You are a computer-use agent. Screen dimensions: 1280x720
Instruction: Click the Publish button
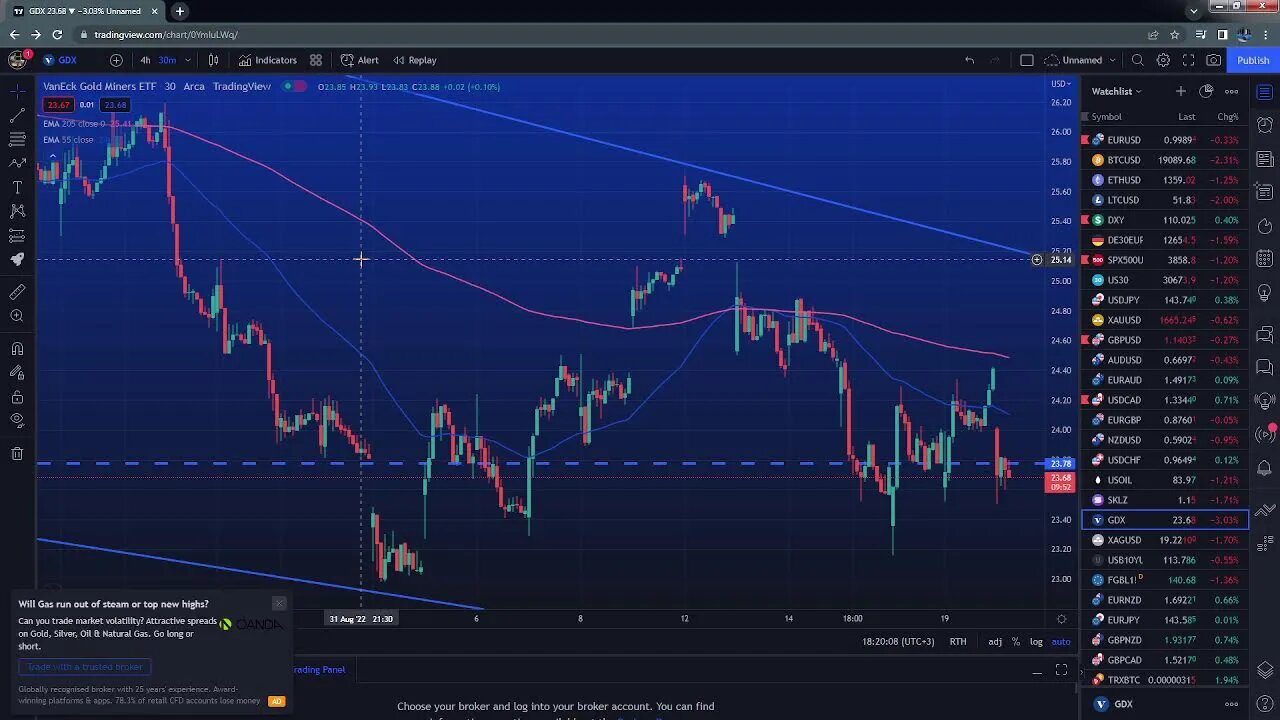pyautogui.click(x=1253, y=60)
